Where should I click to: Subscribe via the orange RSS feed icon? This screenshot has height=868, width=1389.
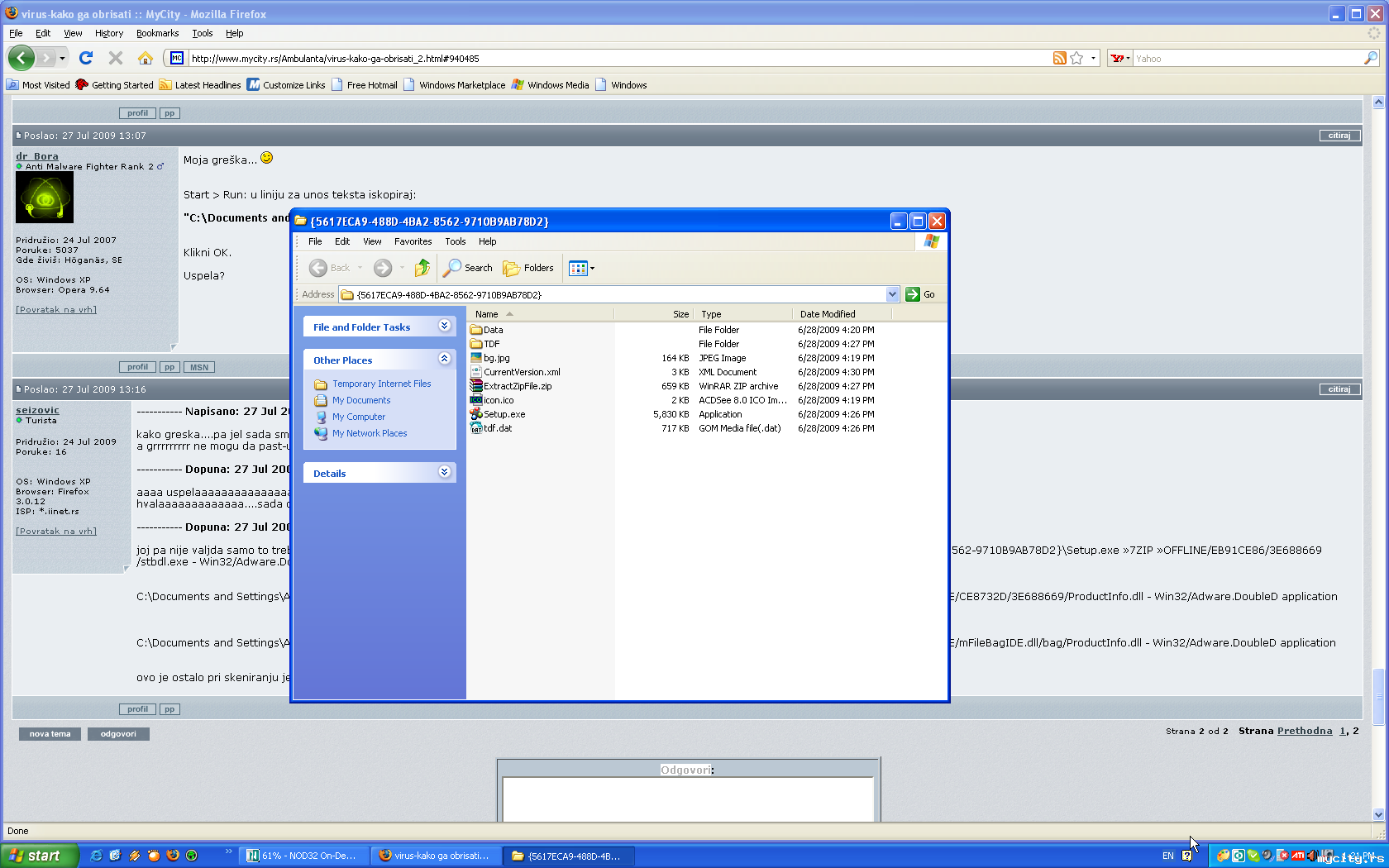point(1059,58)
